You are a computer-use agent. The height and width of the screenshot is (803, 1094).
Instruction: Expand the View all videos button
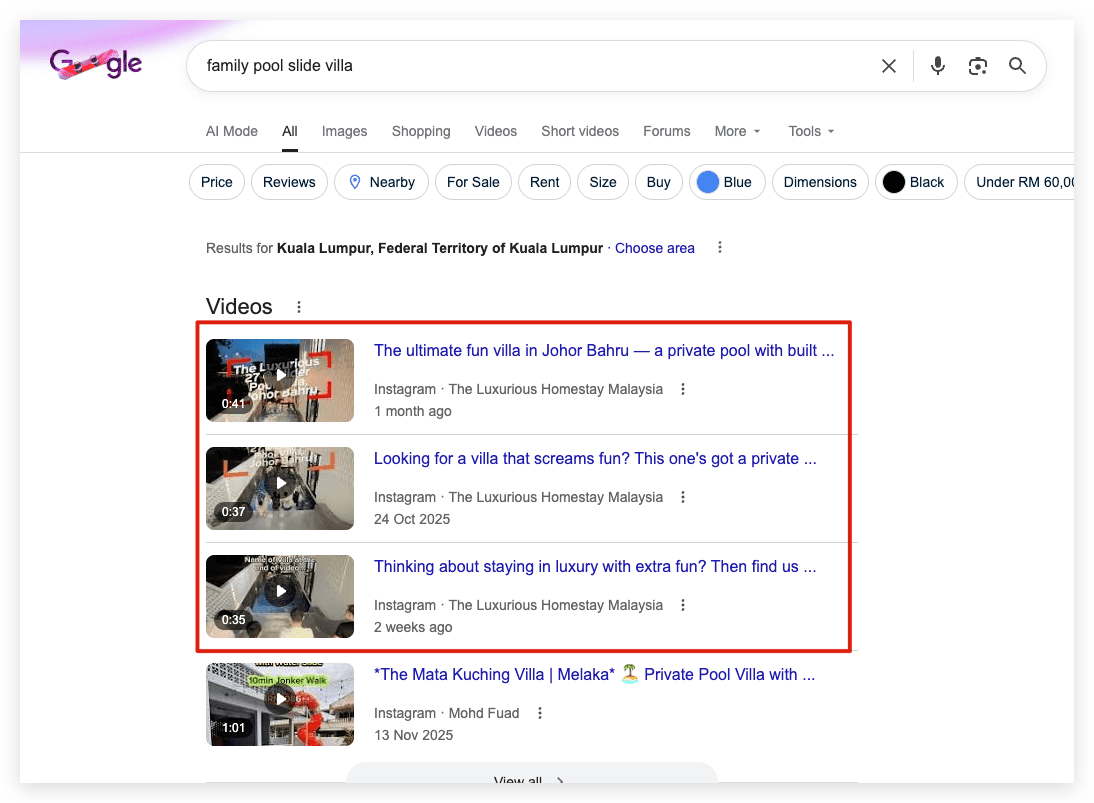tap(531, 775)
